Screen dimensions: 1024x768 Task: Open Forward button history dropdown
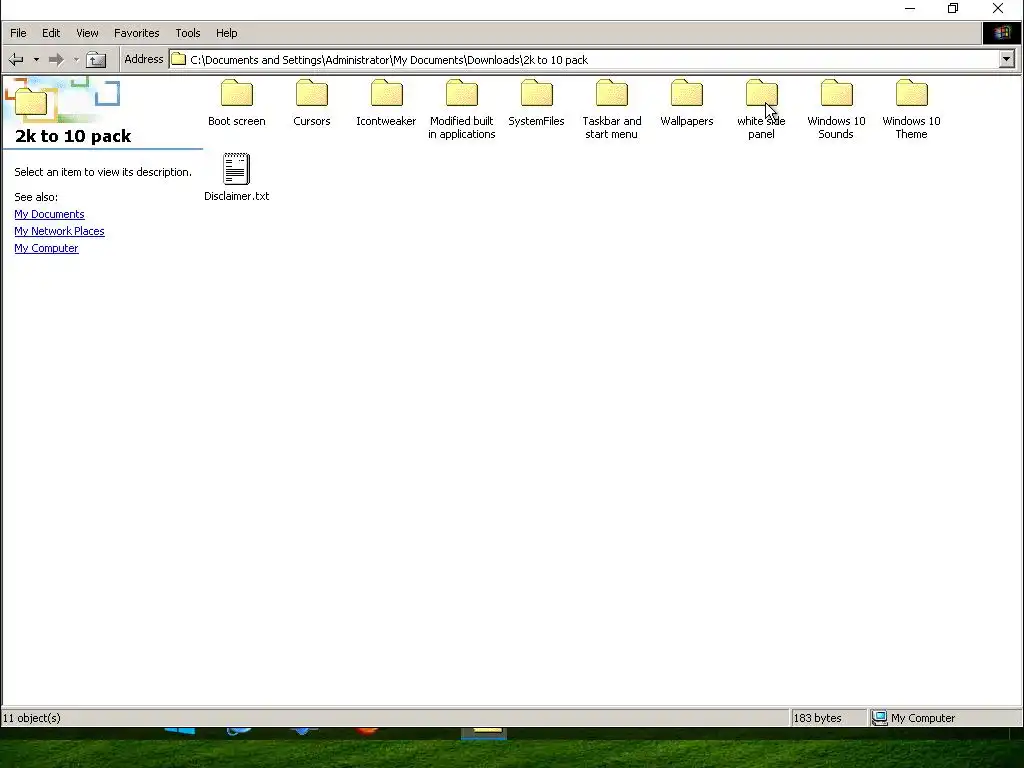coord(76,60)
